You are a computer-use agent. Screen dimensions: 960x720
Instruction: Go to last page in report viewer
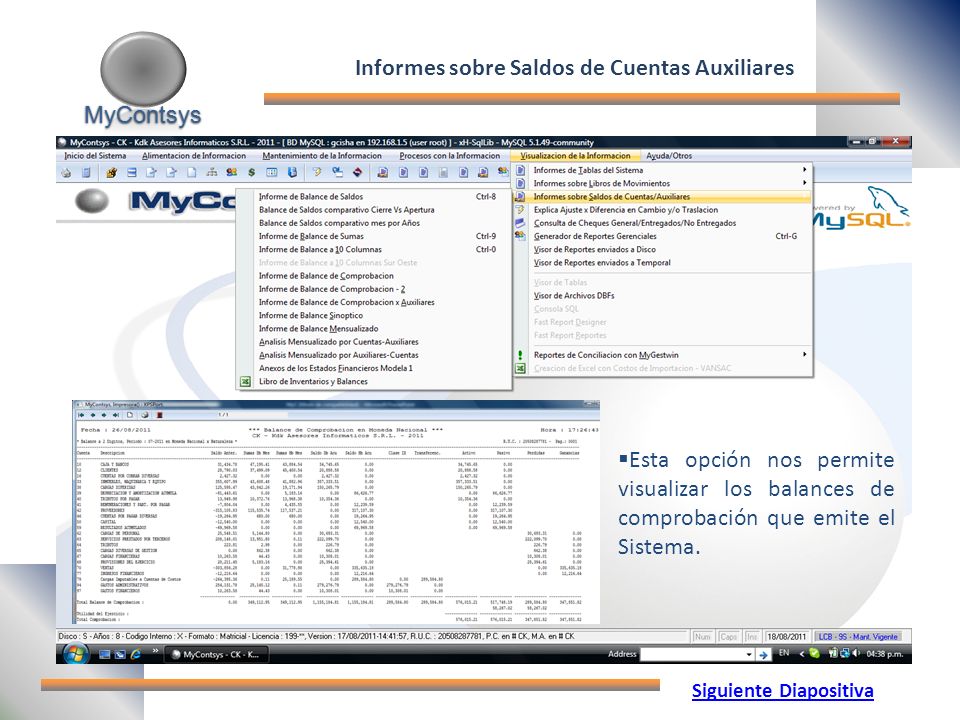point(116,415)
